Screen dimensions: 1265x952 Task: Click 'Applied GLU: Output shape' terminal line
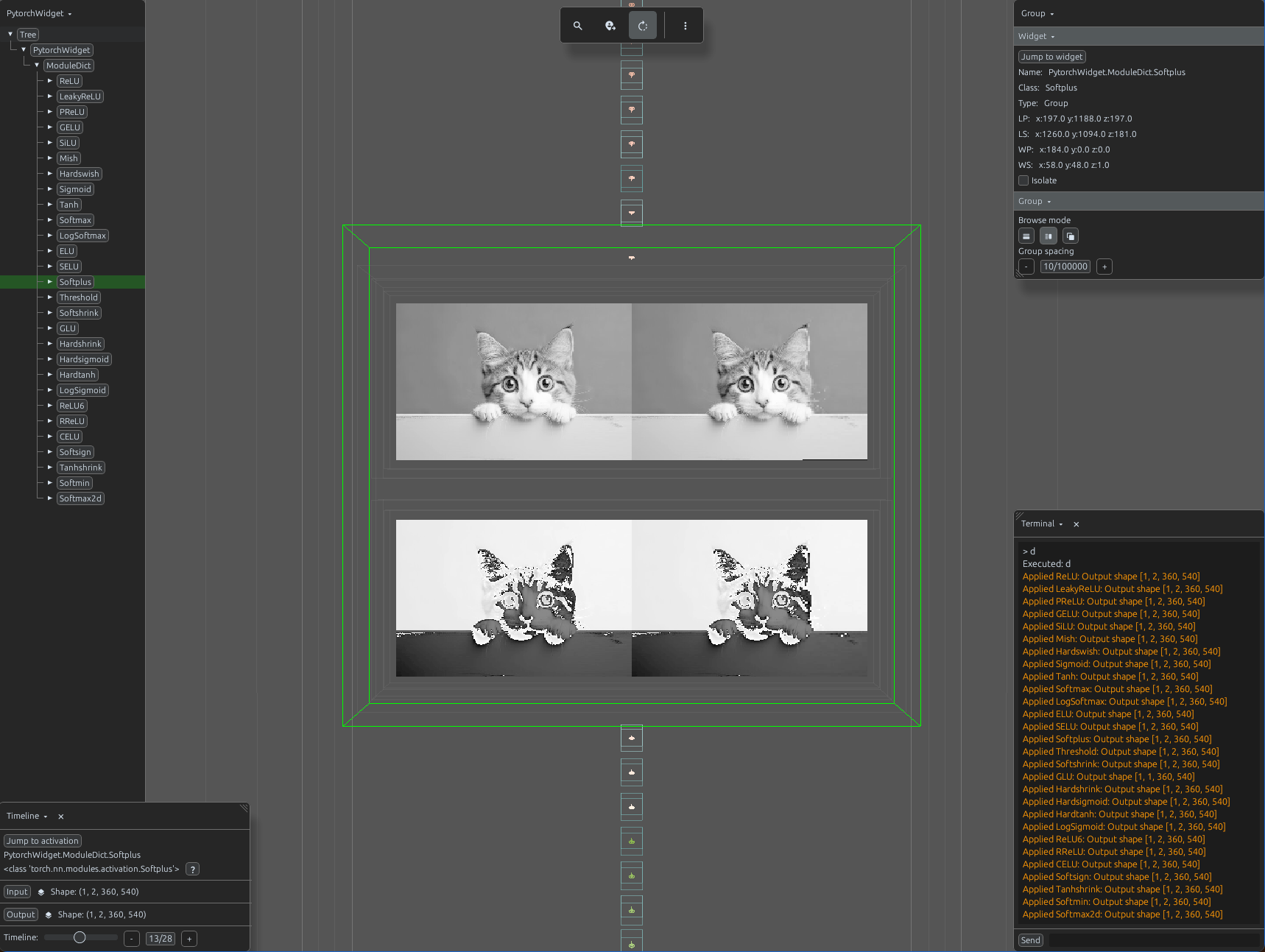[x=1108, y=777]
